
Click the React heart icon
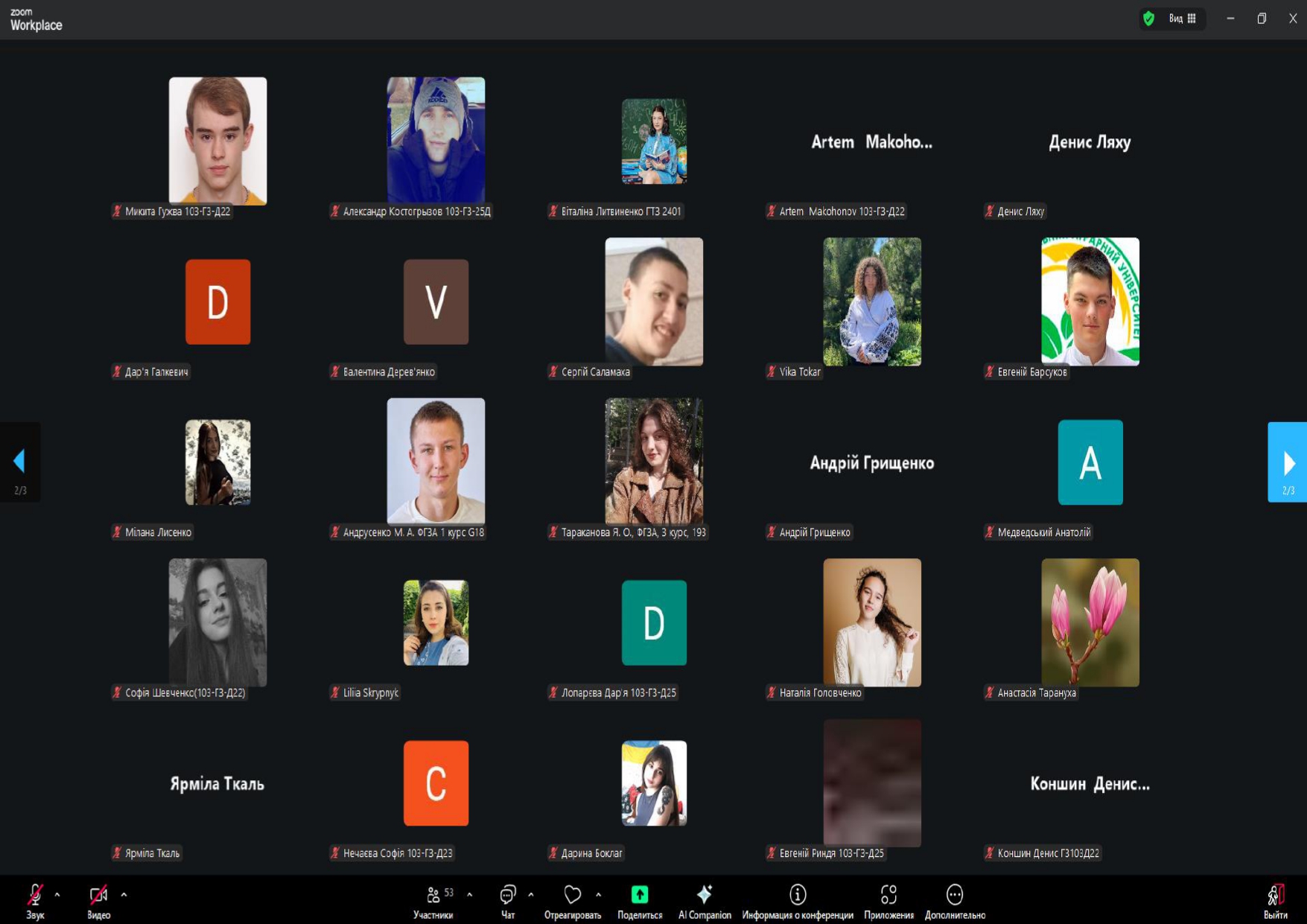point(572,895)
